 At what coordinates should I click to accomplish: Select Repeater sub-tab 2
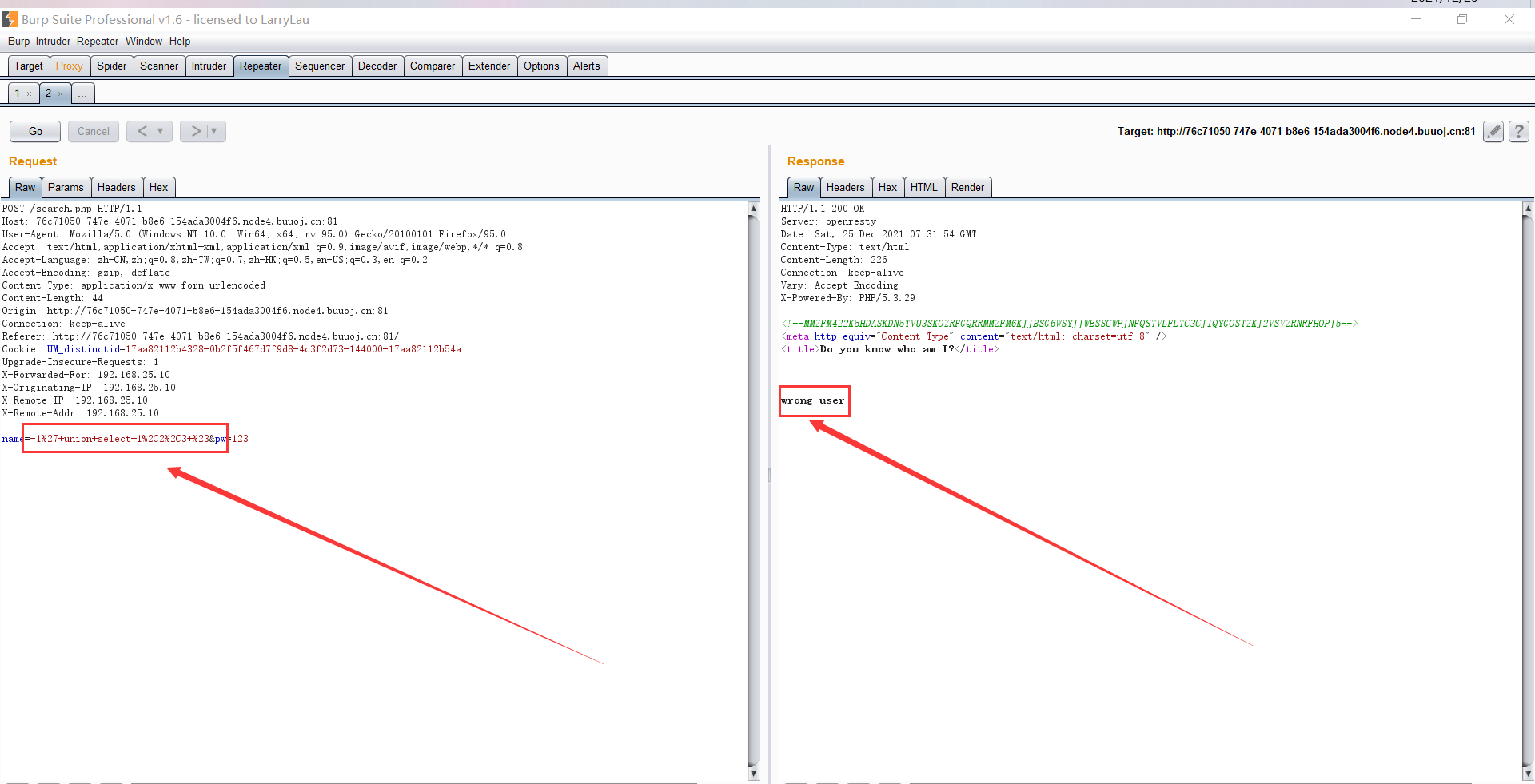click(x=54, y=94)
